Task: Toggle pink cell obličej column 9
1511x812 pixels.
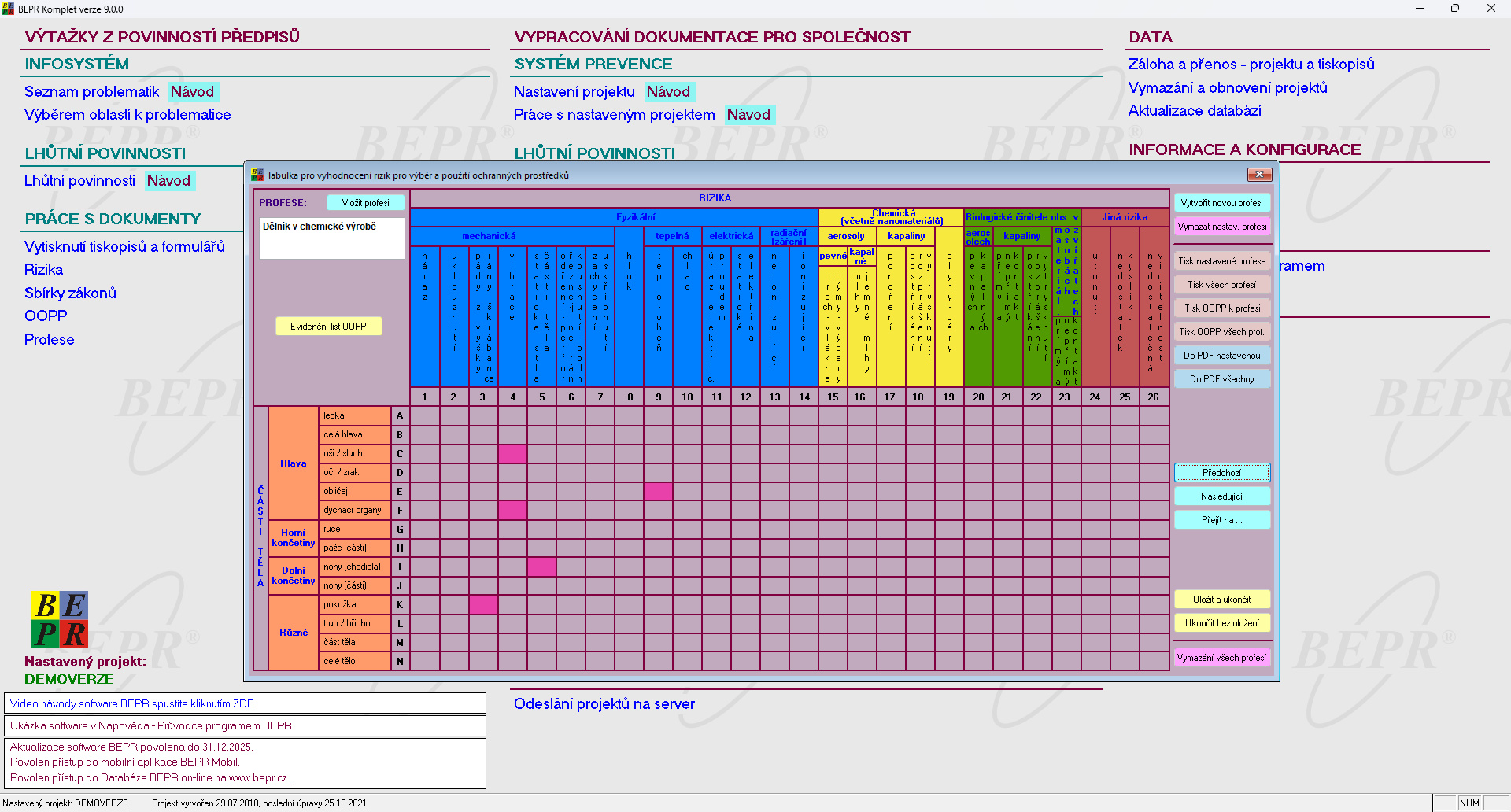Action: (659, 491)
